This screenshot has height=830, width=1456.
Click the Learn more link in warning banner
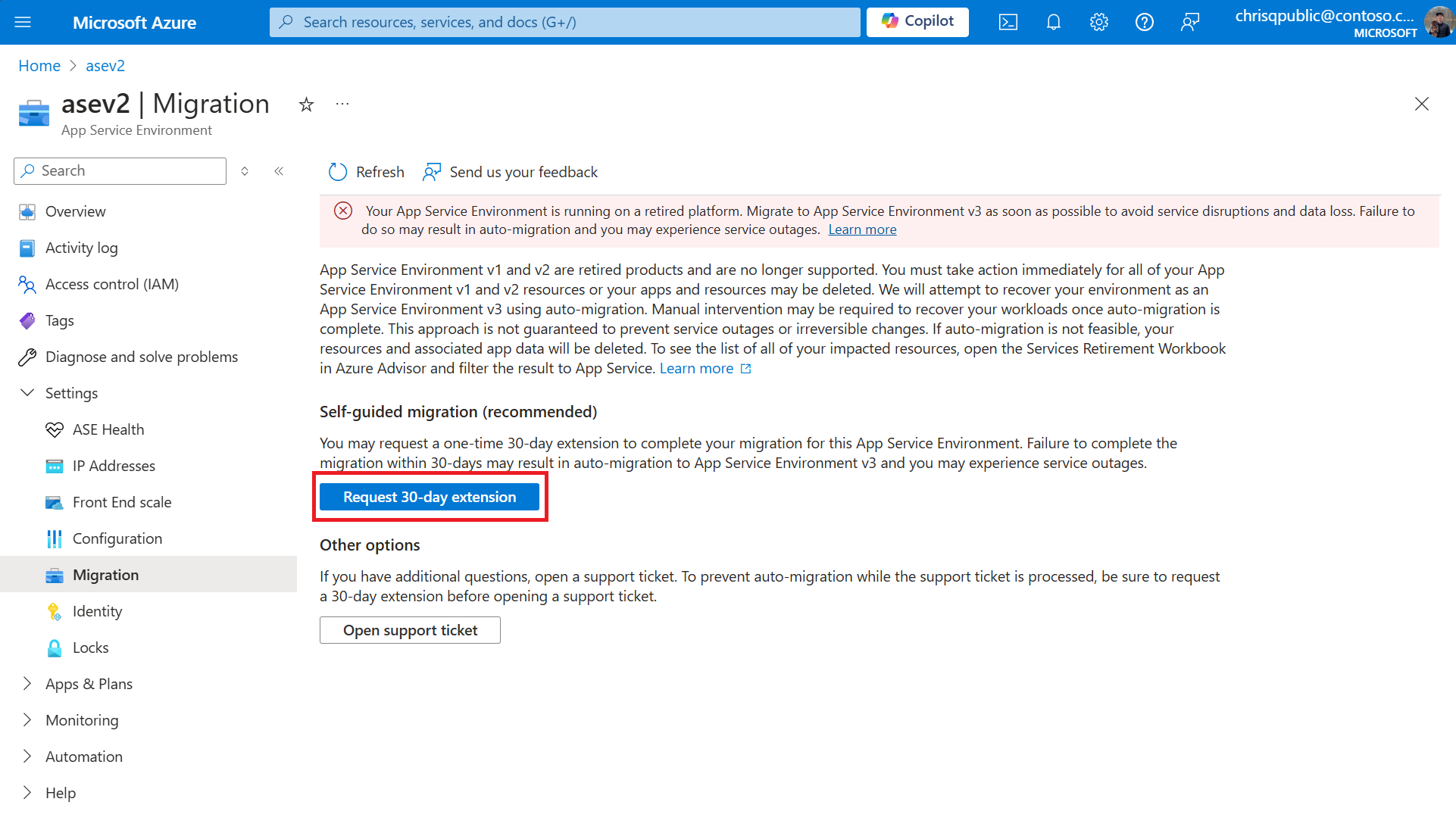click(862, 229)
